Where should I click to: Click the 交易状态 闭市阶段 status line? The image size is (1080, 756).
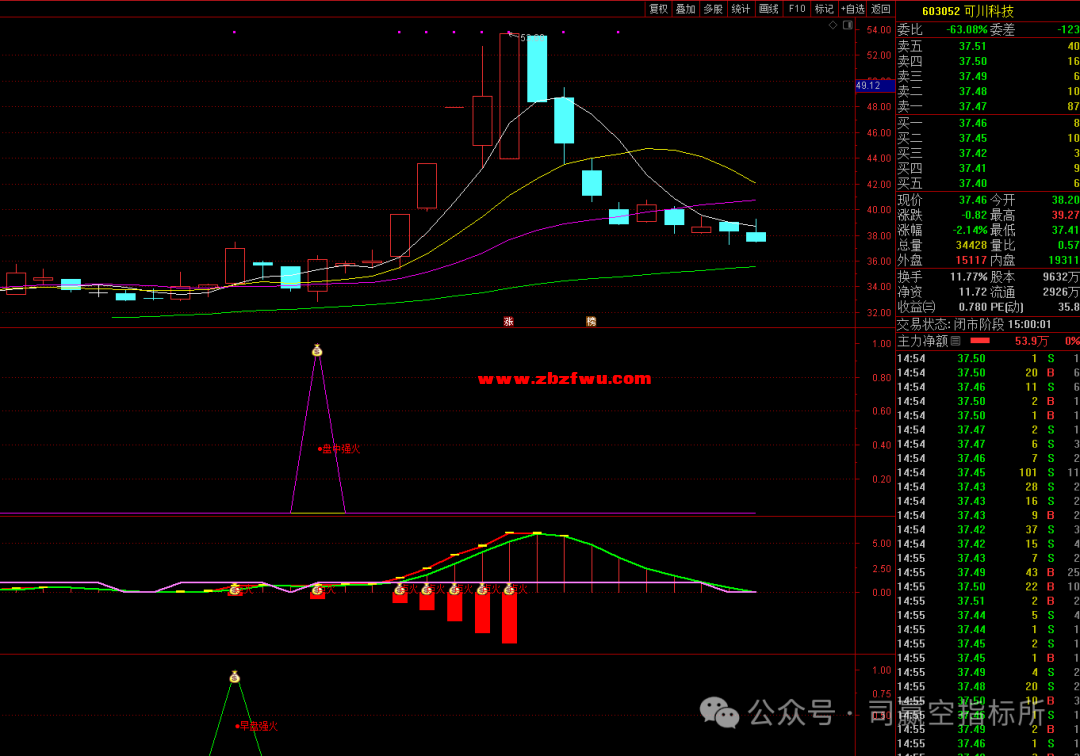click(974, 324)
